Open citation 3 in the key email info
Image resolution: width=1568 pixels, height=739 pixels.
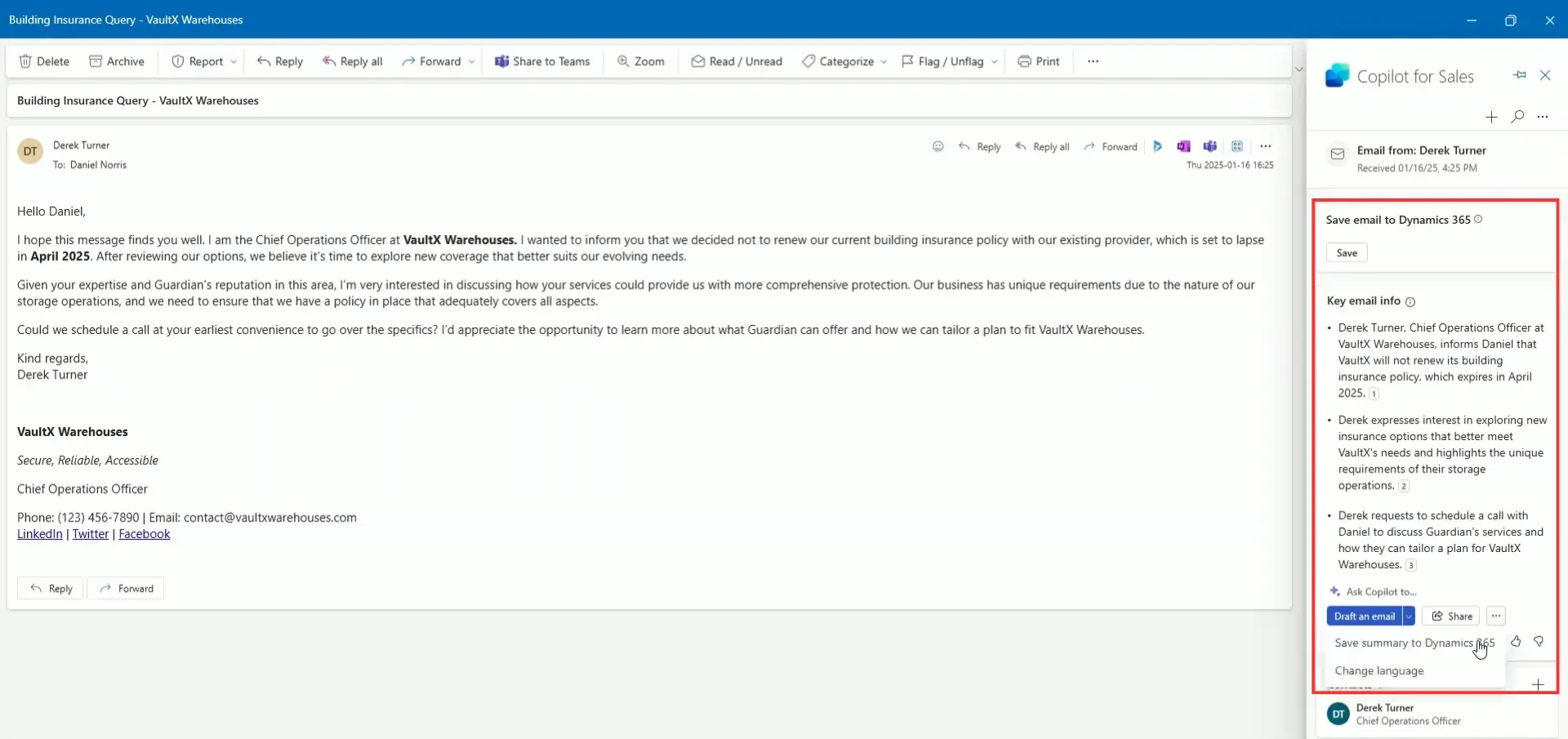click(x=1411, y=565)
